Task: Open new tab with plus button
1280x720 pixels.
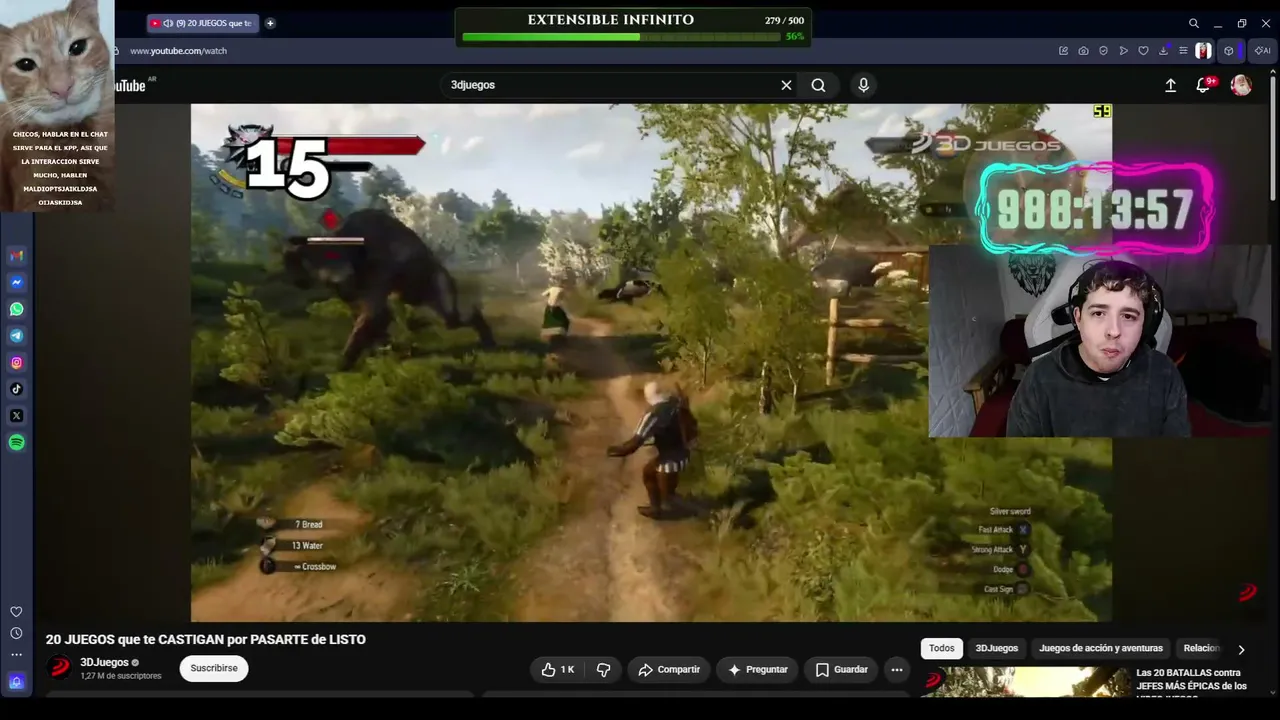Action: click(270, 23)
